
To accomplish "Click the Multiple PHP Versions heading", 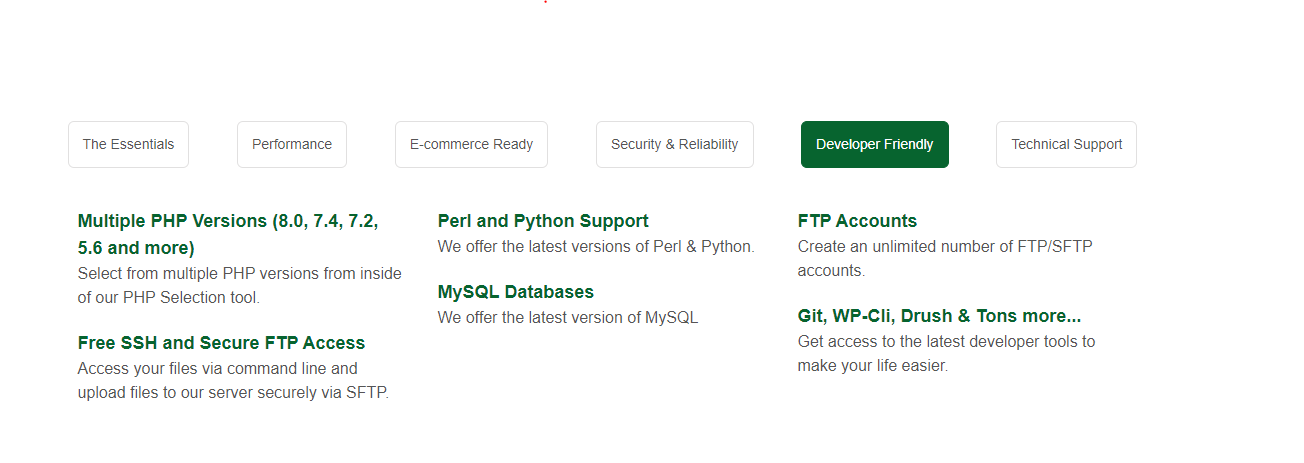I will pyautogui.click(x=227, y=221).
